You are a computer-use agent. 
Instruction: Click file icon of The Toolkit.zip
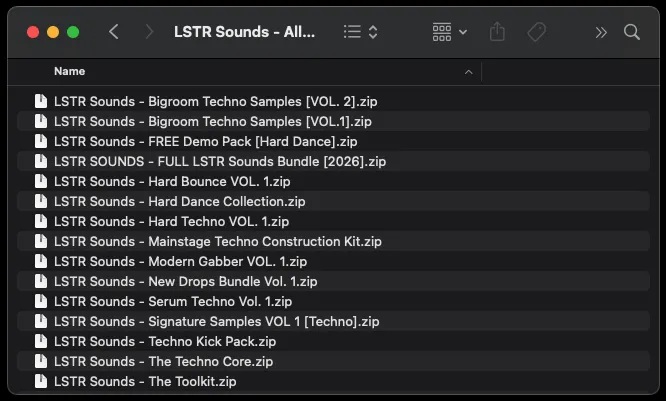click(41, 381)
